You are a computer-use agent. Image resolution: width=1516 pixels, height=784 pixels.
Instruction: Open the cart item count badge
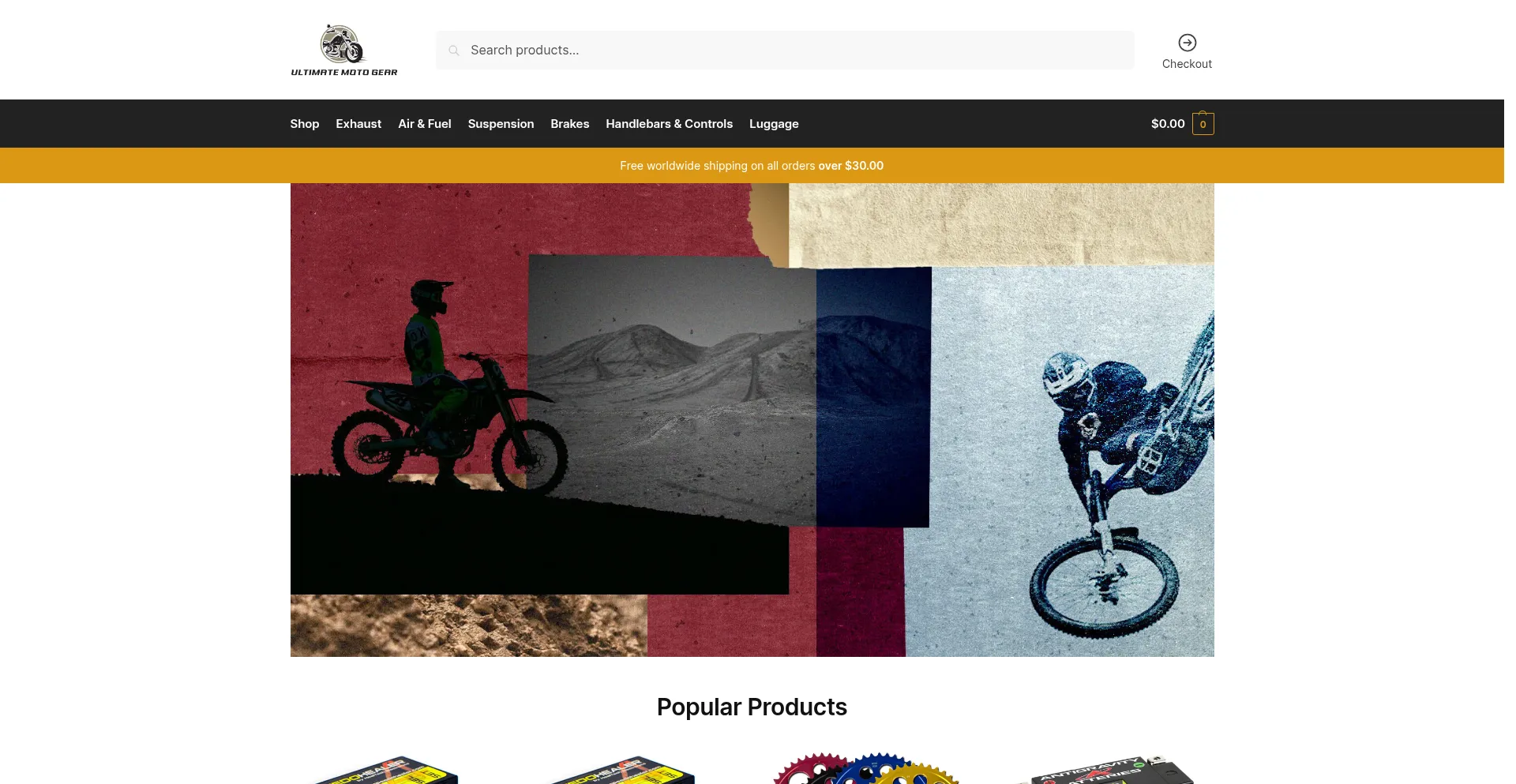pyautogui.click(x=1203, y=124)
